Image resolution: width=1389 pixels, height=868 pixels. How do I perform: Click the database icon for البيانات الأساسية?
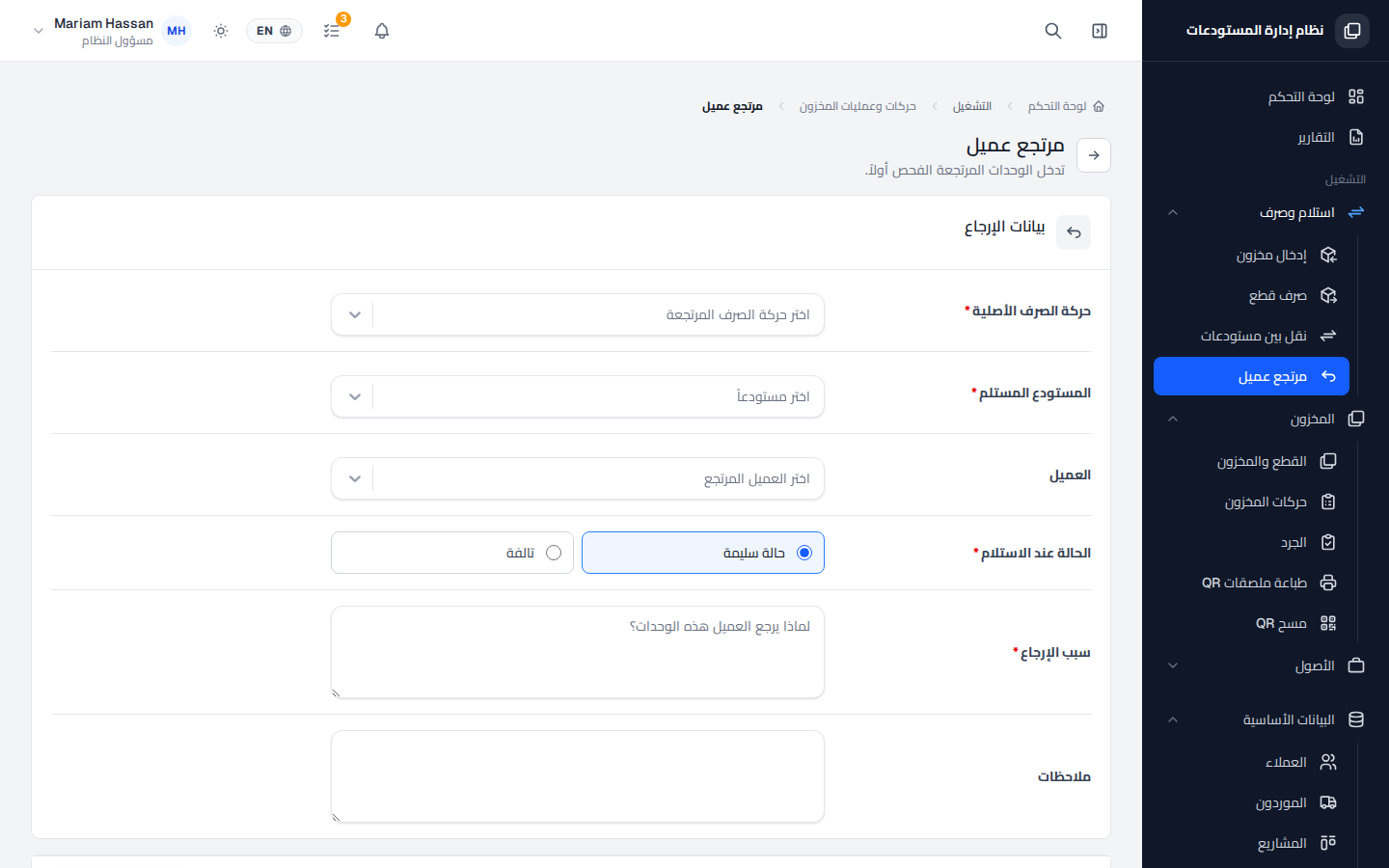pos(1356,719)
